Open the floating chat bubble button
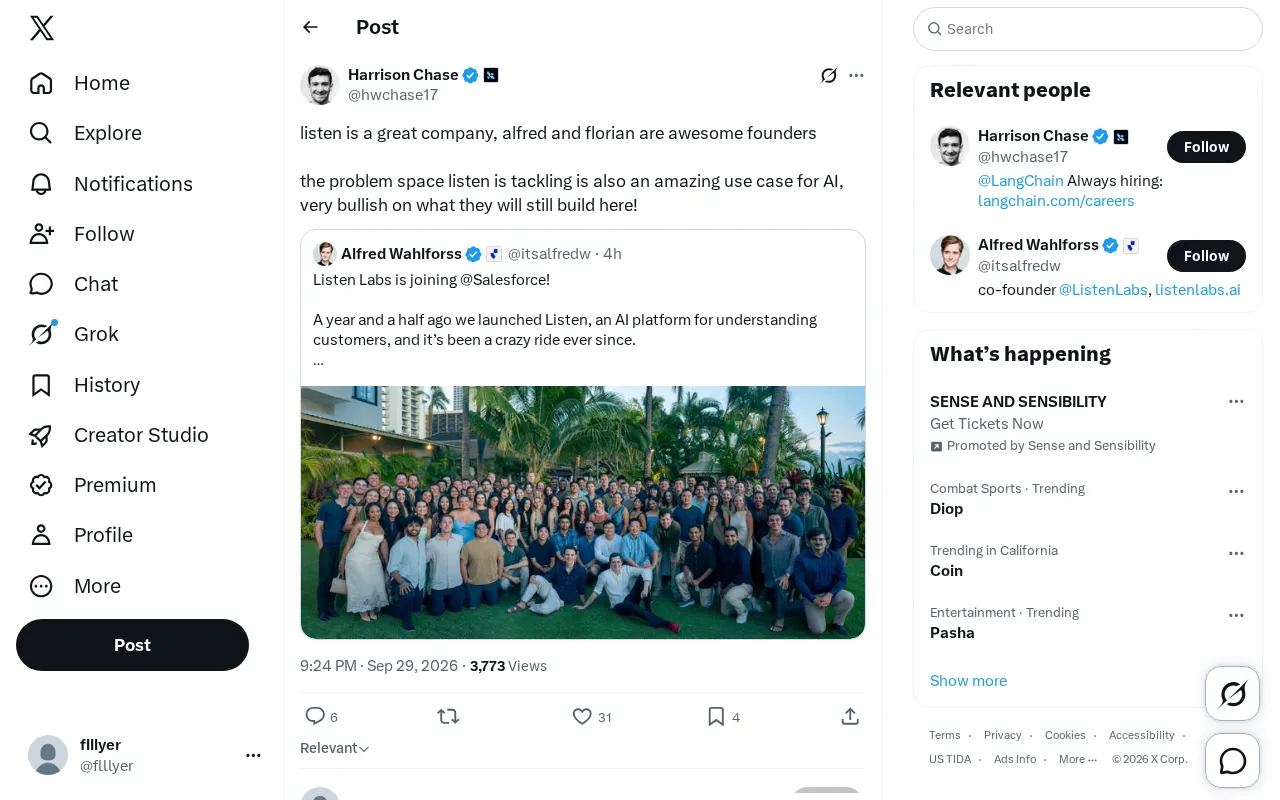Screen dimensions: 1280x800 (1233, 761)
